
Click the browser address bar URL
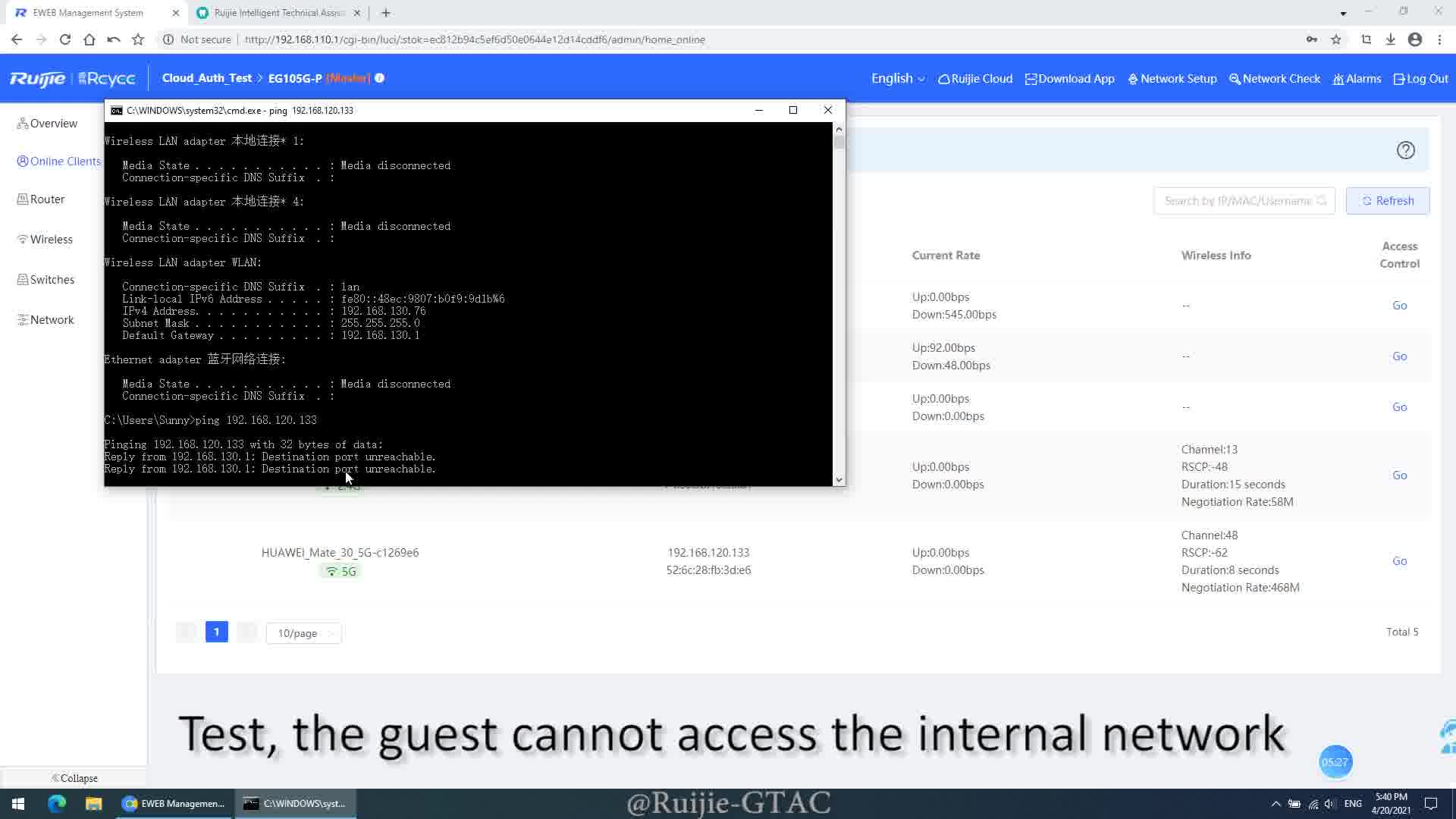[x=475, y=39]
